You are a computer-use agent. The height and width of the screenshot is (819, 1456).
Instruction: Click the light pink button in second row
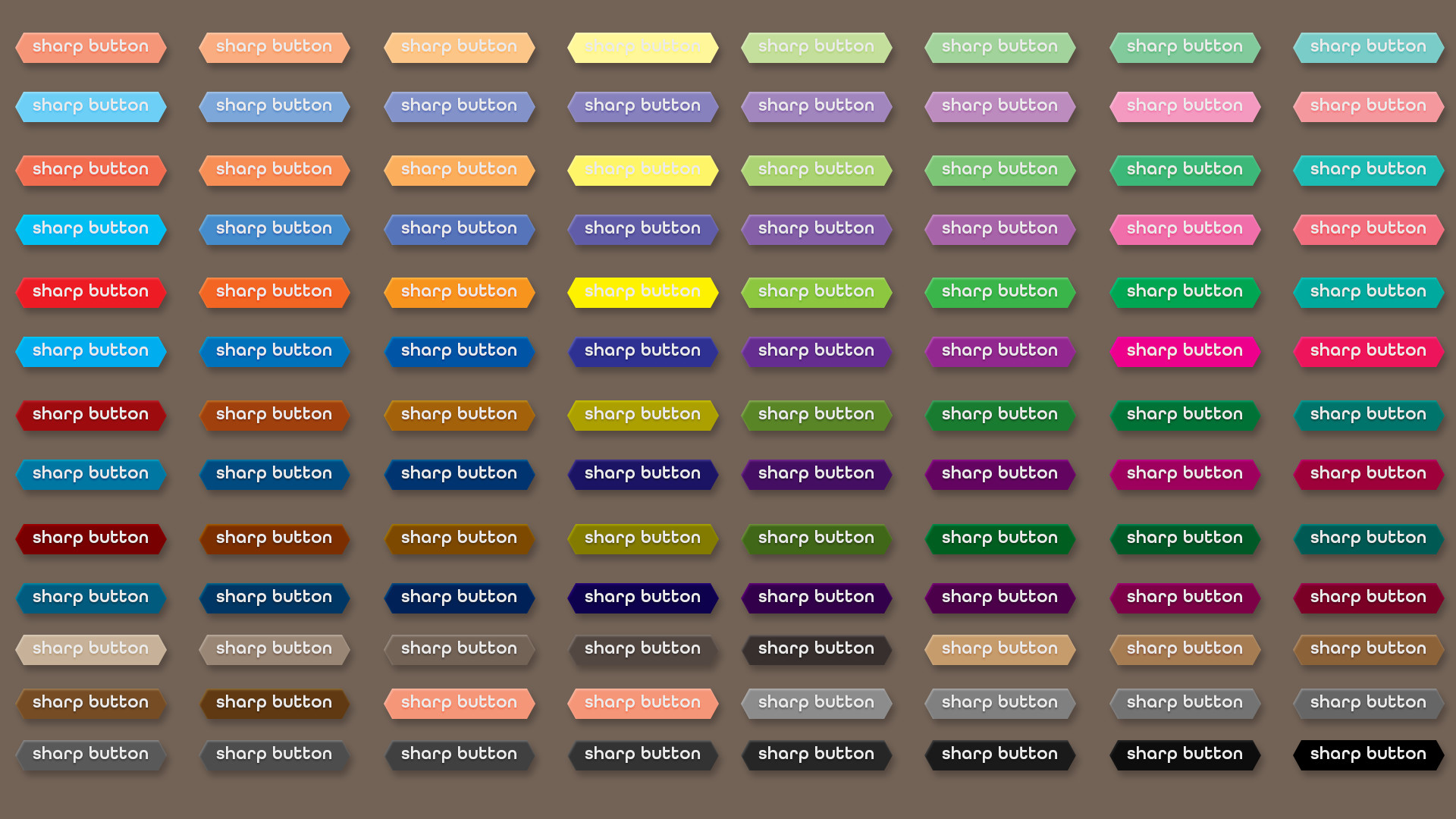click(1185, 106)
